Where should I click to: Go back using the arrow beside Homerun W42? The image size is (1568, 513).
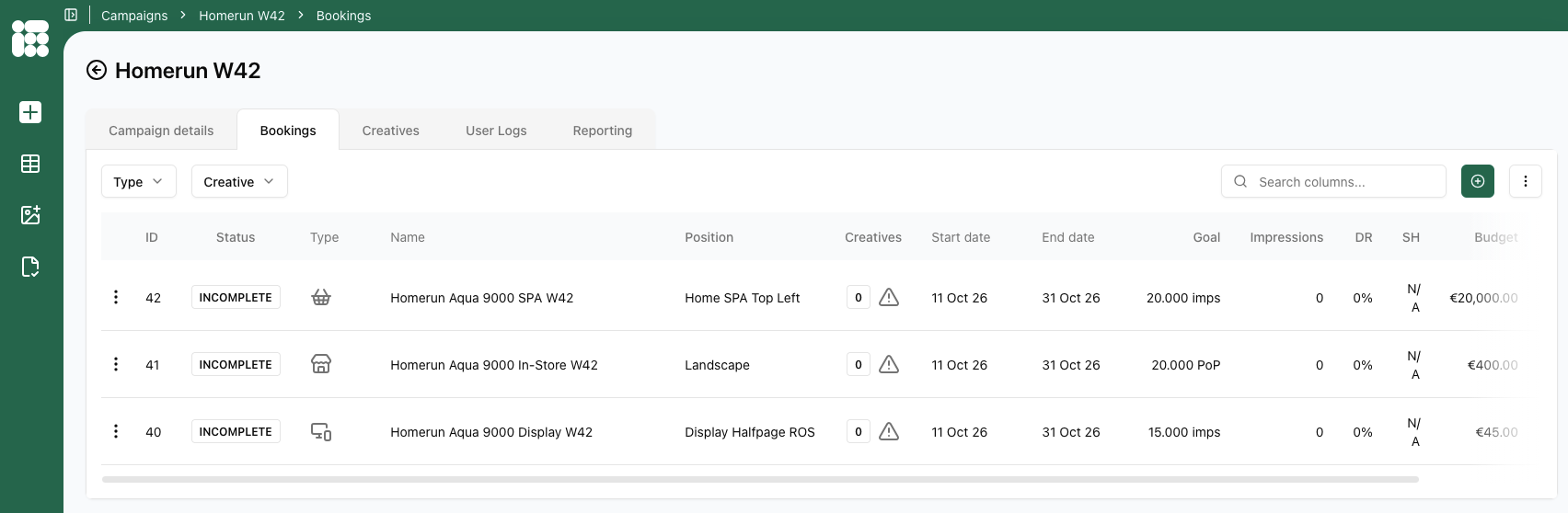pyautogui.click(x=97, y=71)
